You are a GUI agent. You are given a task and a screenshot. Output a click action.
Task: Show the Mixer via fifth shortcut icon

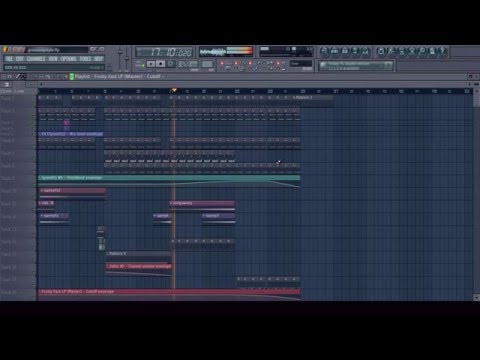click(x=365, y=51)
